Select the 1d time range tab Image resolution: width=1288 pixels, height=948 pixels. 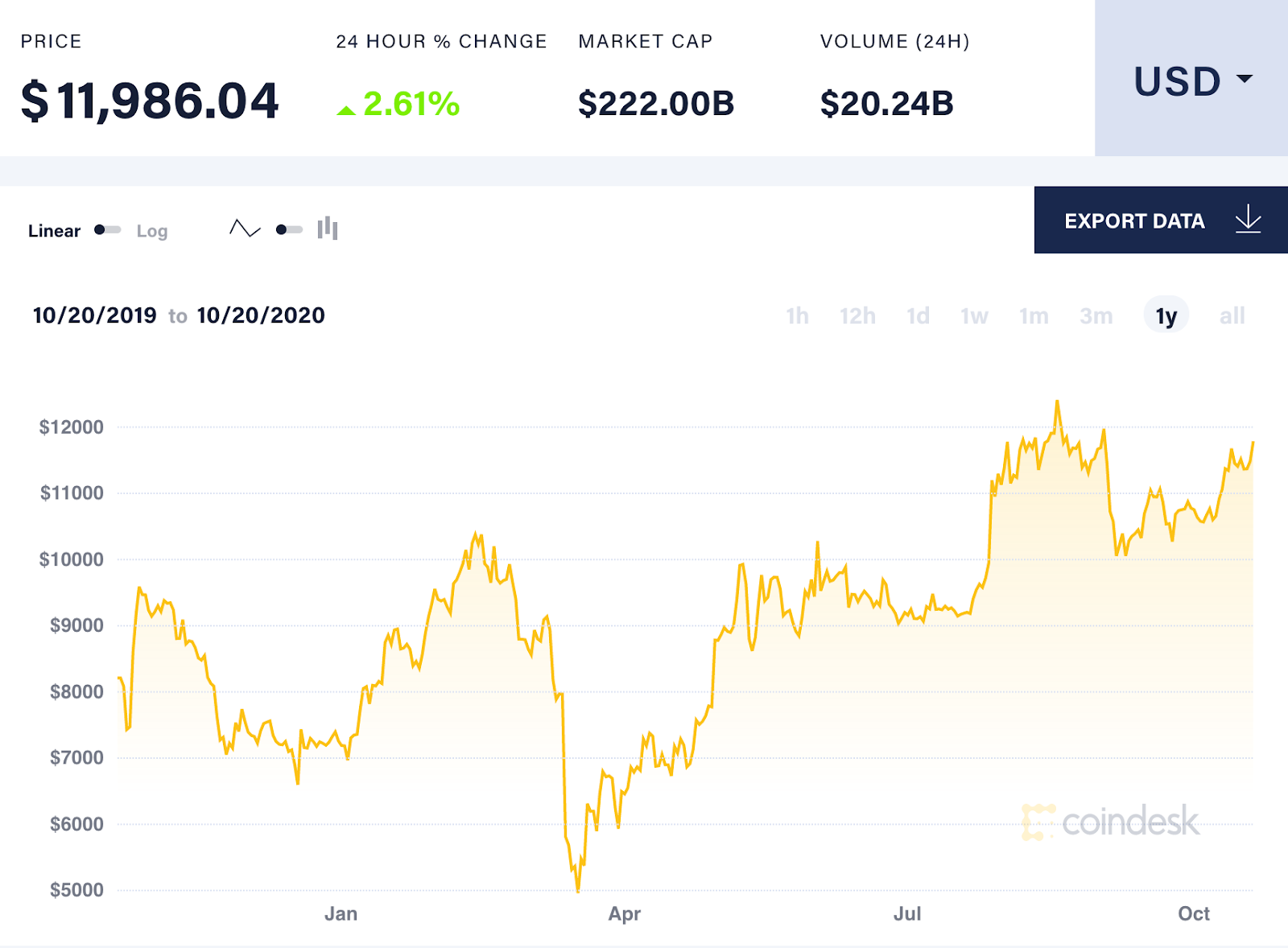(x=918, y=316)
